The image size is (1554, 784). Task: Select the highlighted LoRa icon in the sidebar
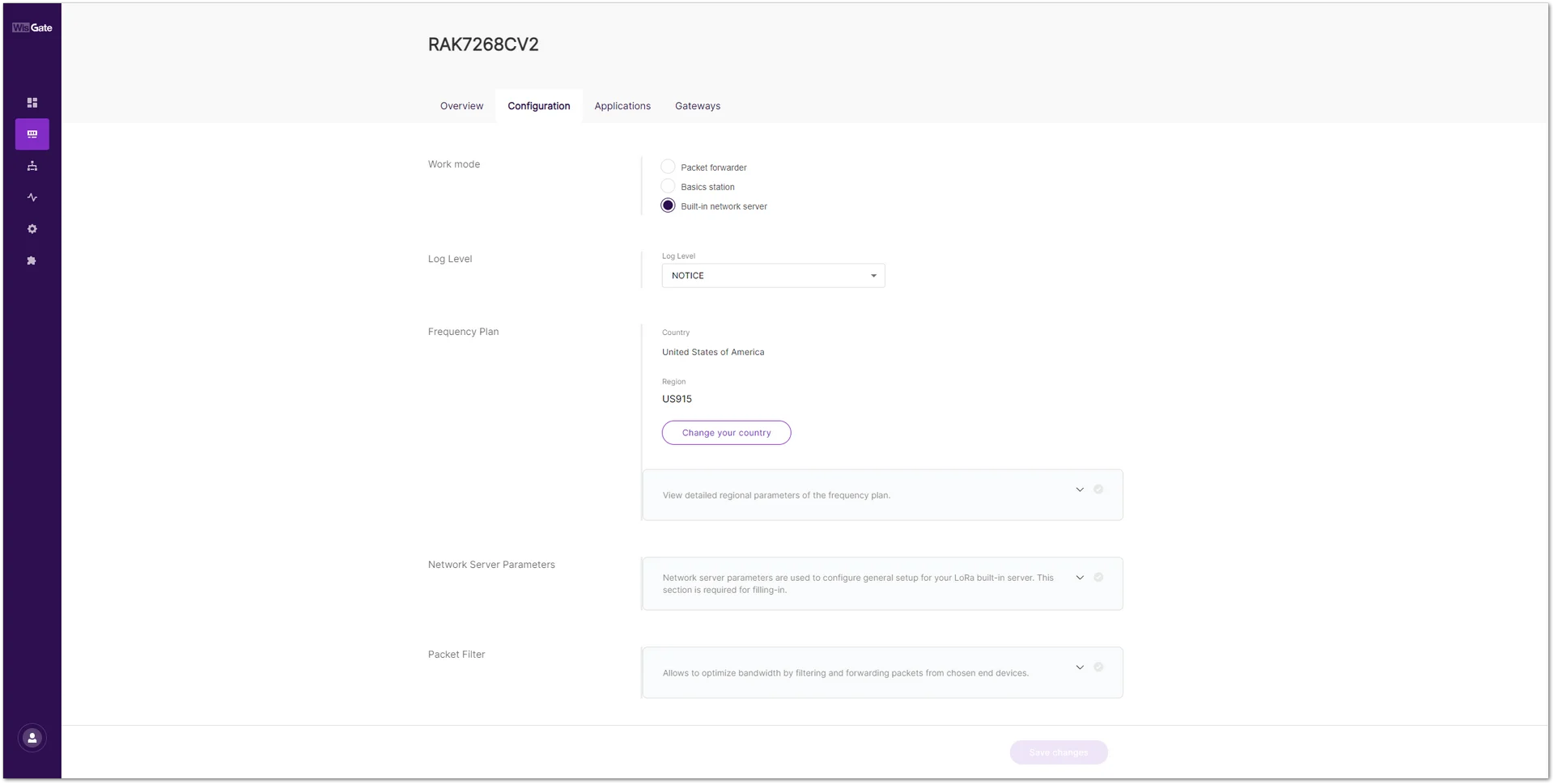click(x=32, y=134)
